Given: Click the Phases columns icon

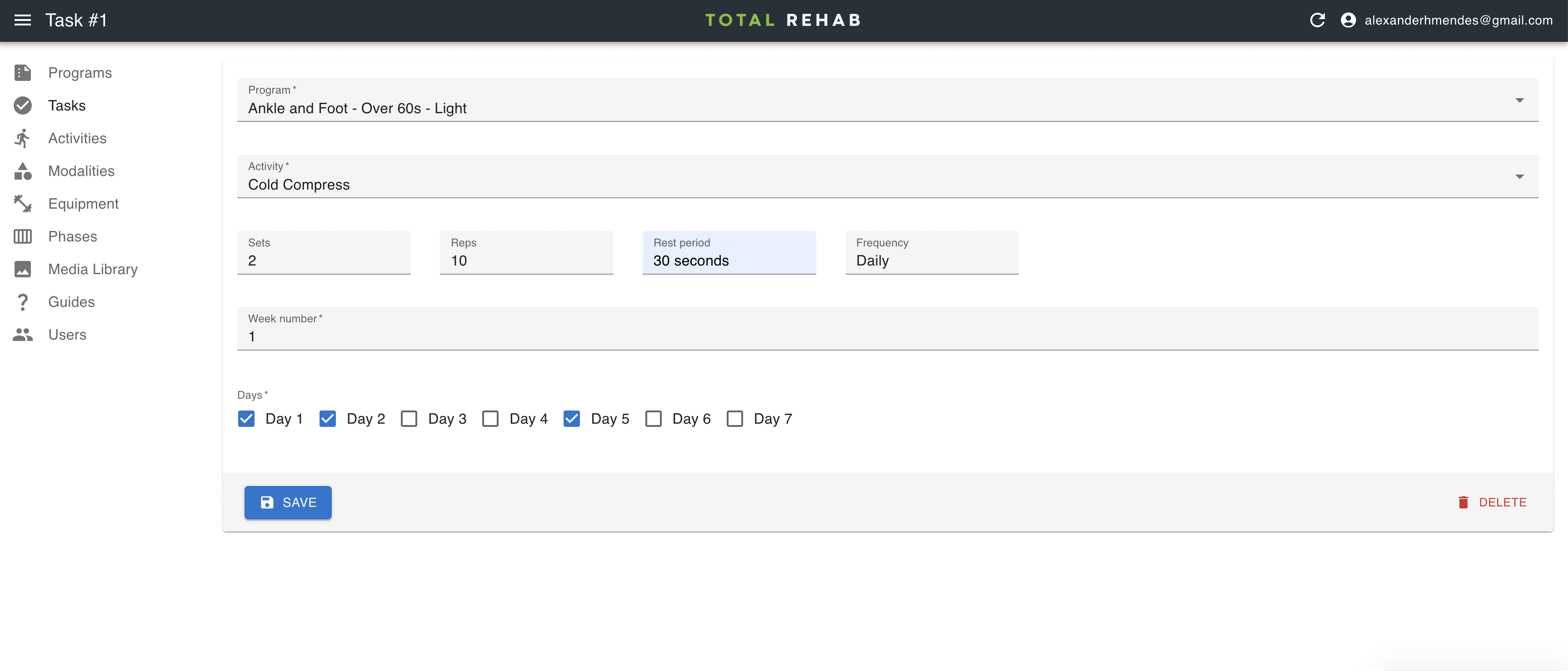Looking at the screenshot, I should (x=23, y=236).
